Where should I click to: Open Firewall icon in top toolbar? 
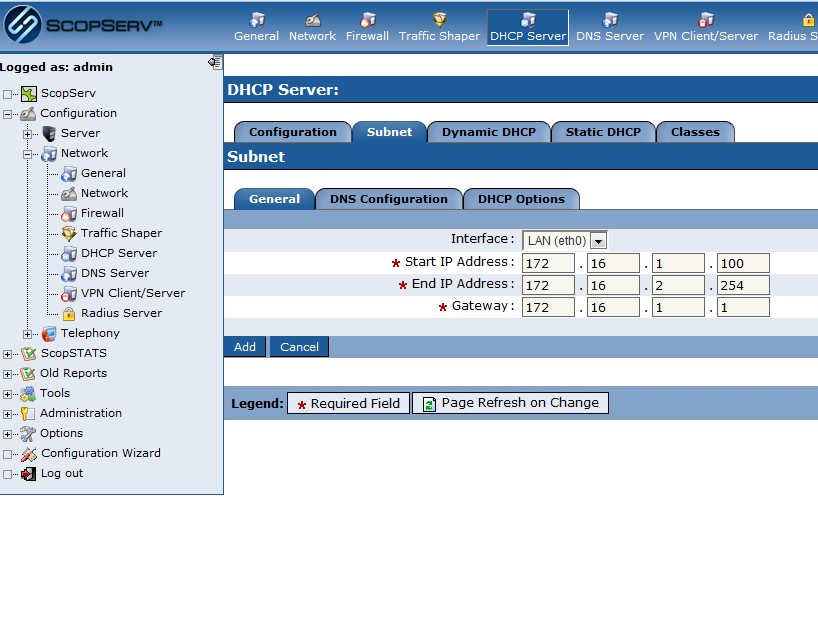(368, 20)
